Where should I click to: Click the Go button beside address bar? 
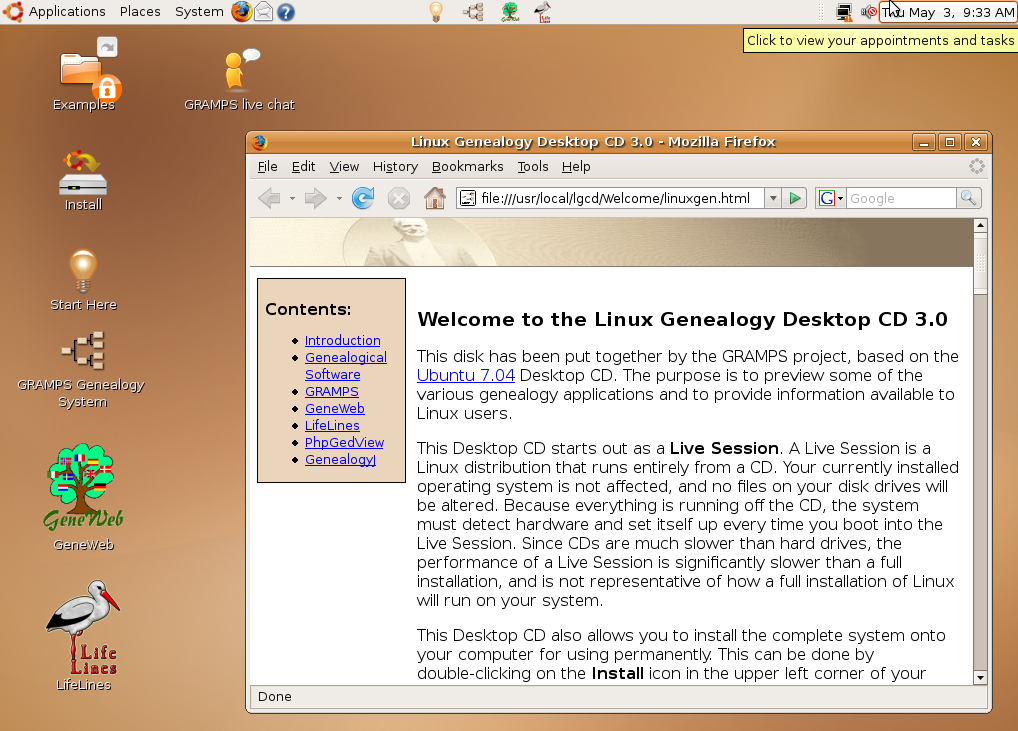click(x=795, y=198)
